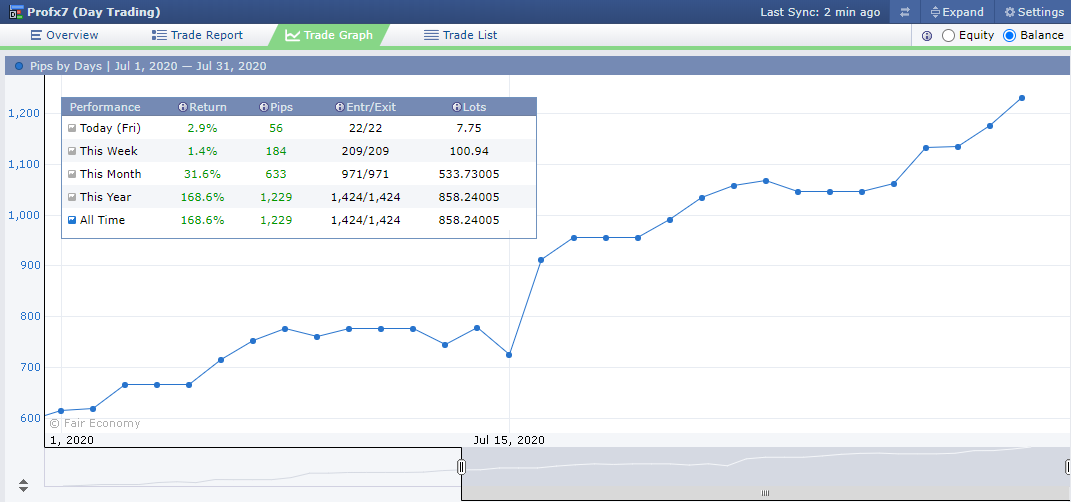Click the info icon beside Equity
1071x502 pixels.
[x=927, y=36]
